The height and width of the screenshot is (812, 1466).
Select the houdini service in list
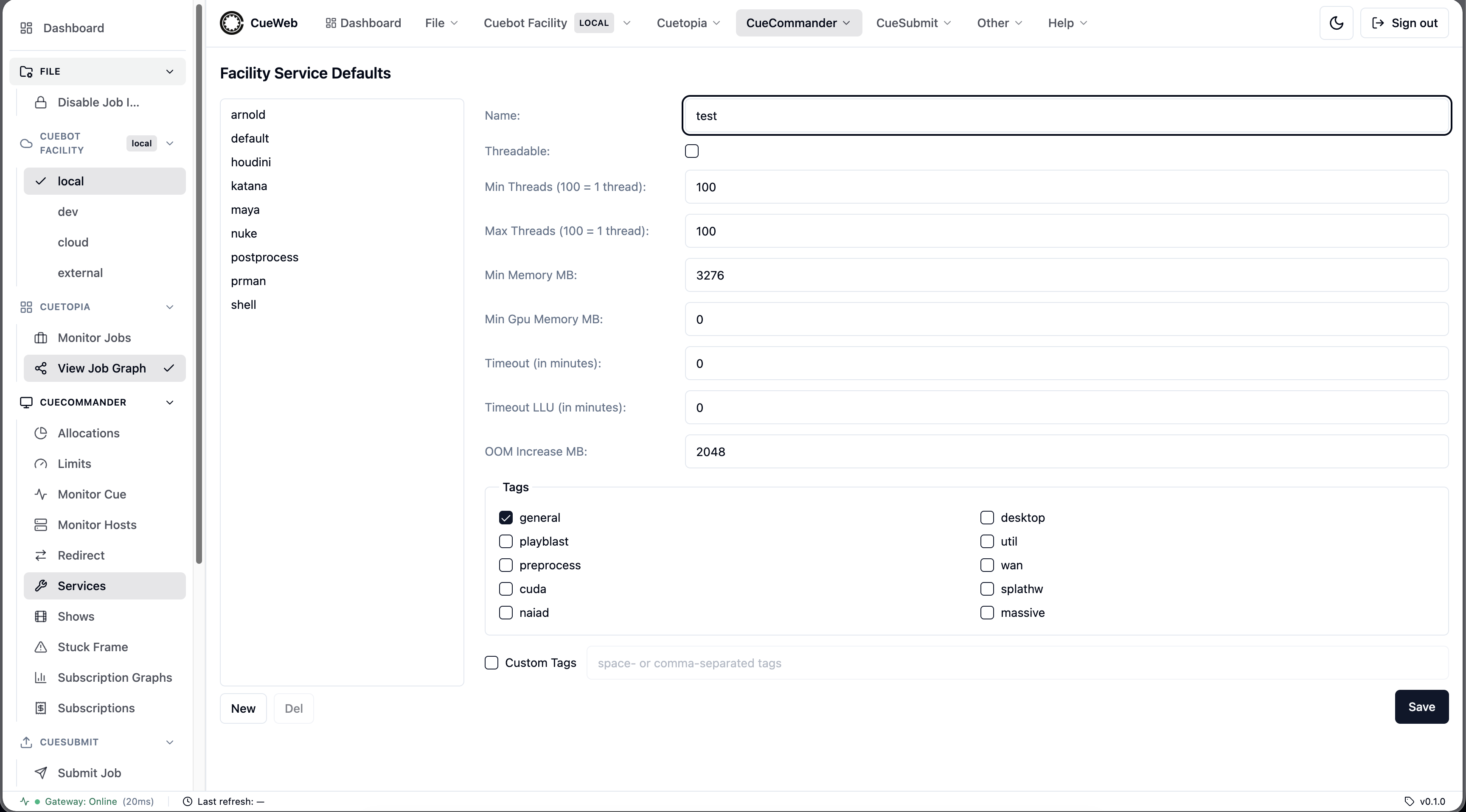click(x=342, y=162)
